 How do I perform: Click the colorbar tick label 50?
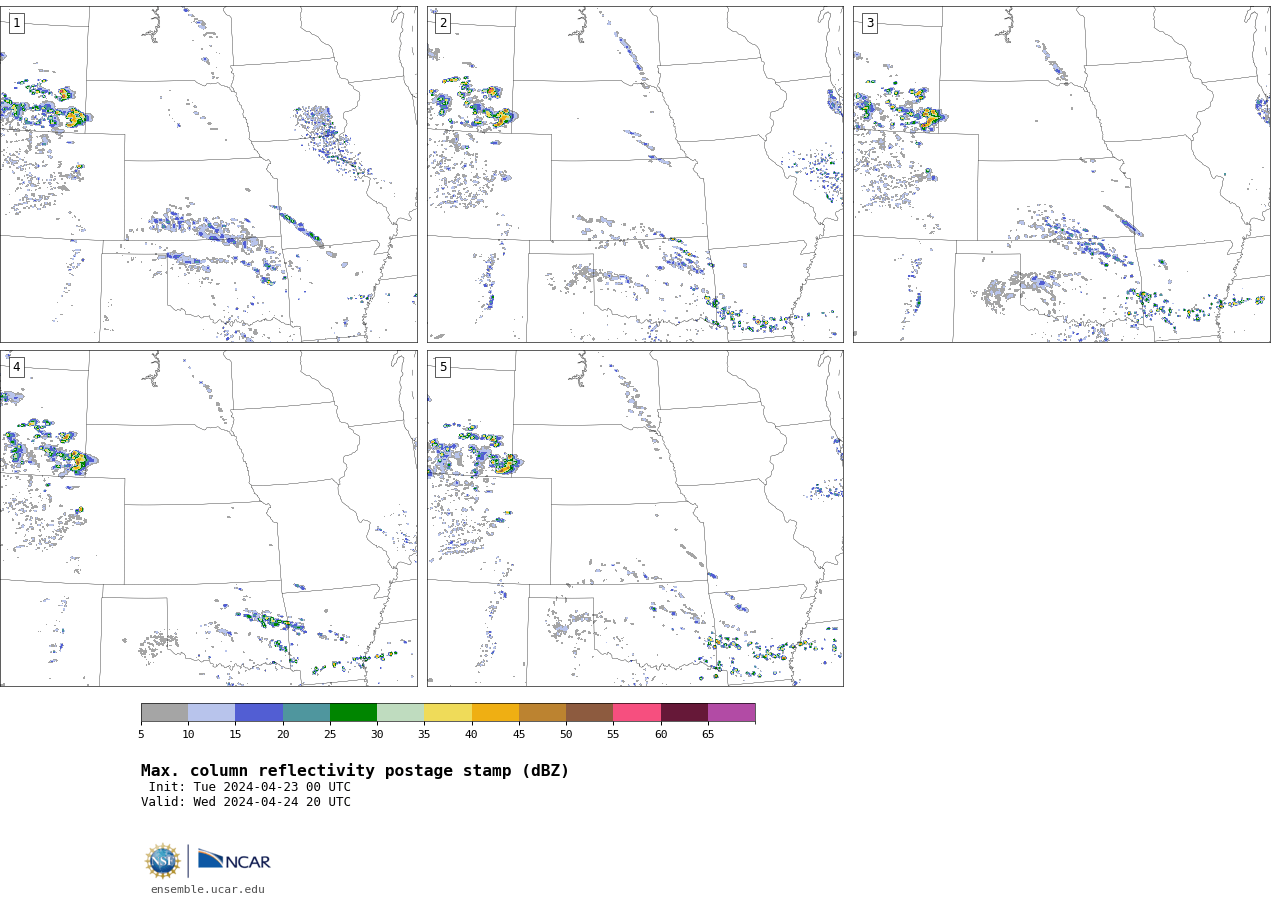tap(566, 734)
